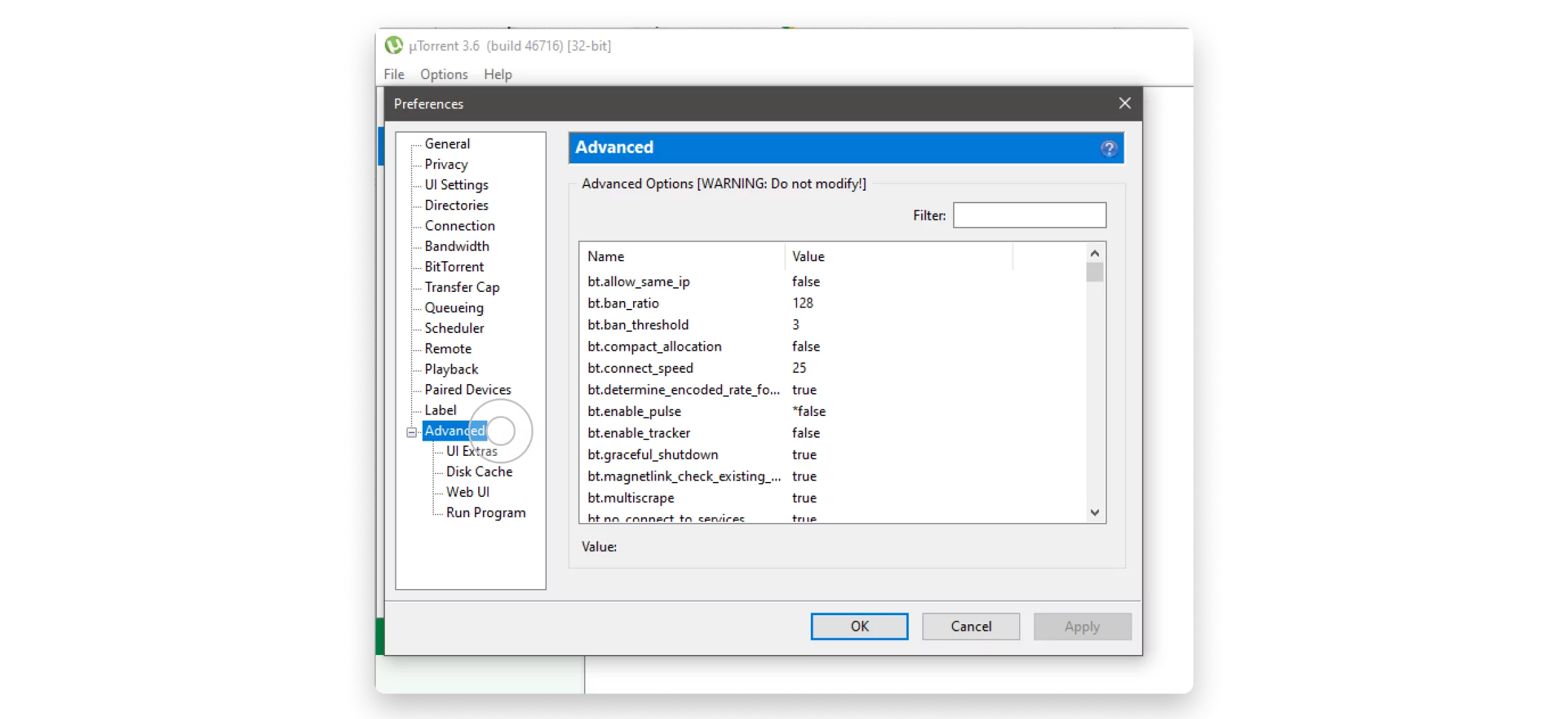
Task: Click the Apply button
Action: pyautogui.click(x=1082, y=625)
